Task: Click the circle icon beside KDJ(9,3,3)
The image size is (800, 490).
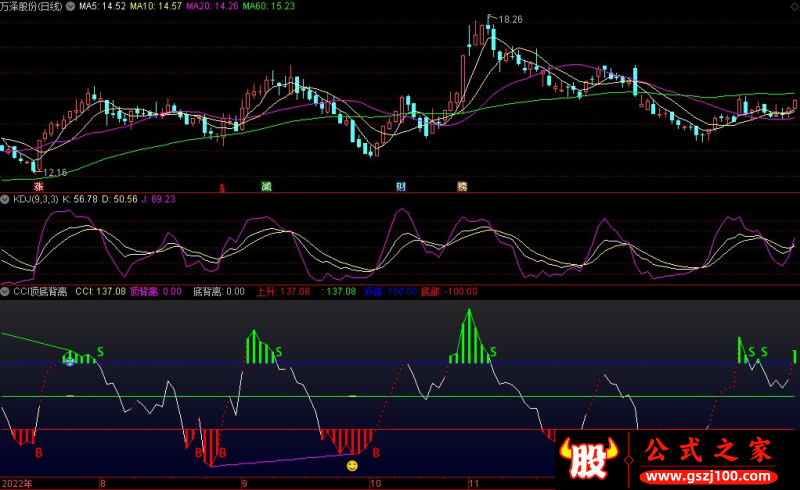Action: [6, 199]
